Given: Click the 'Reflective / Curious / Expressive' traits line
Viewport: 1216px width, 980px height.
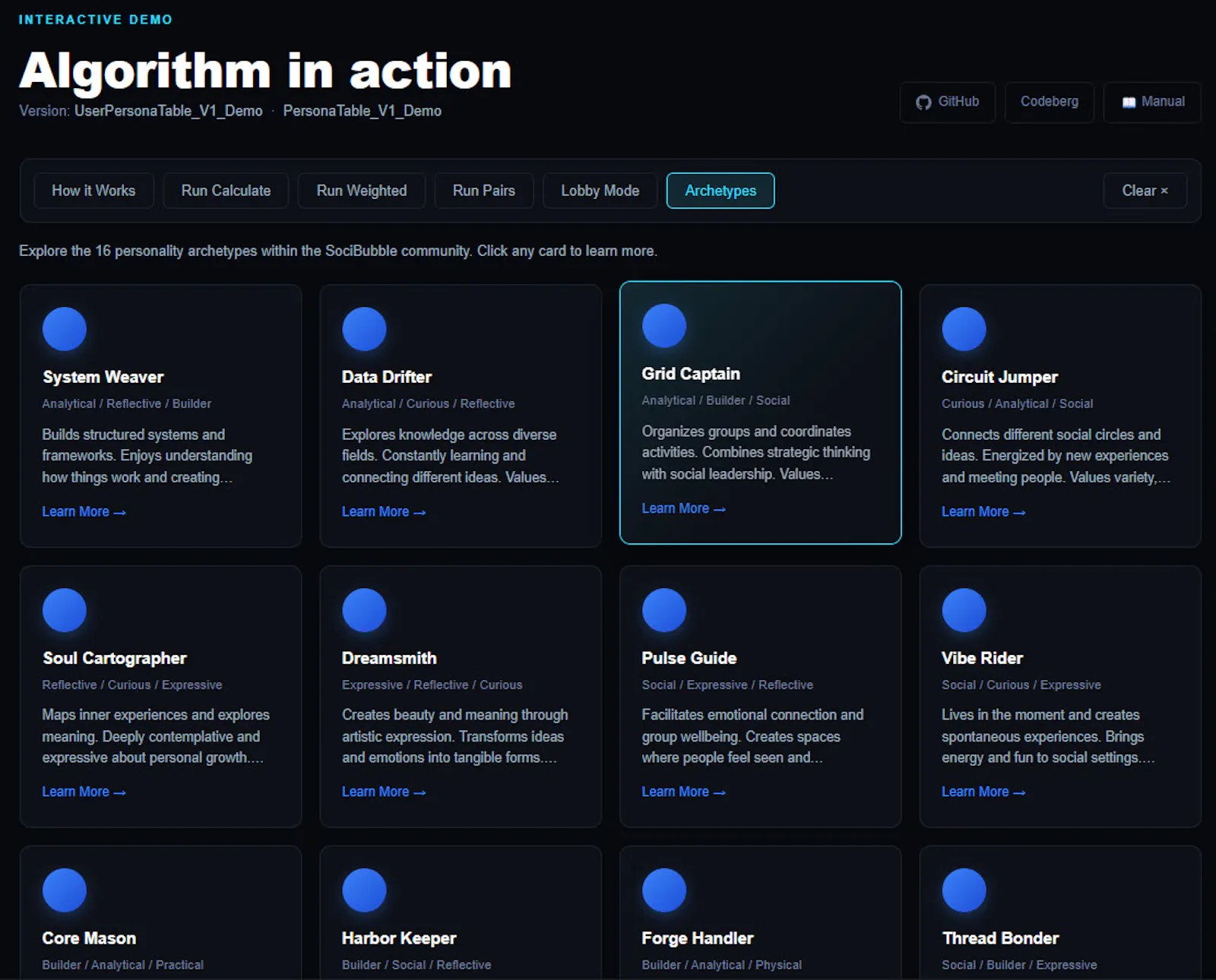Looking at the screenshot, I should 132,684.
